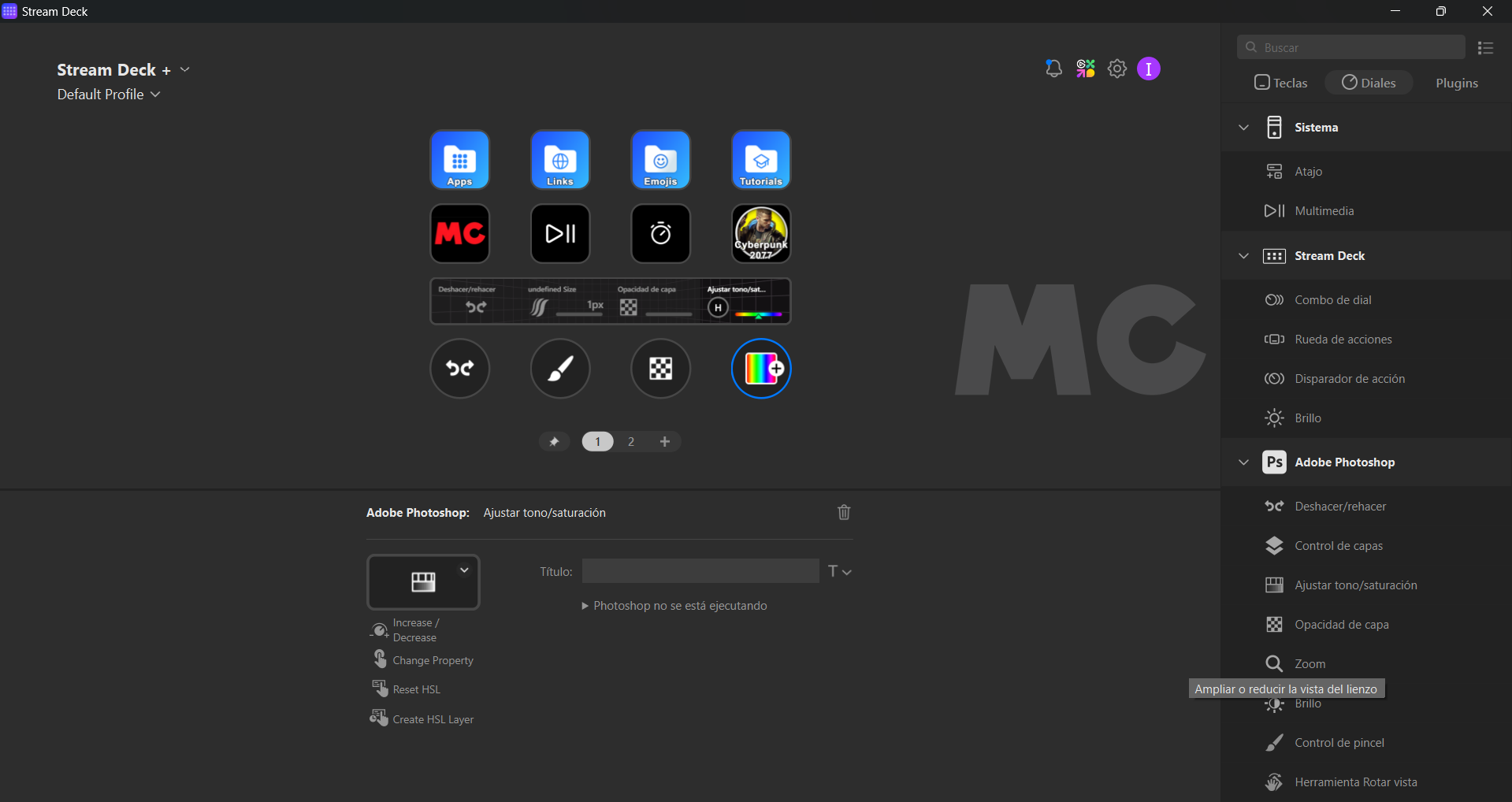Select the Cyberpunk 2077 key

click(760, 234)
